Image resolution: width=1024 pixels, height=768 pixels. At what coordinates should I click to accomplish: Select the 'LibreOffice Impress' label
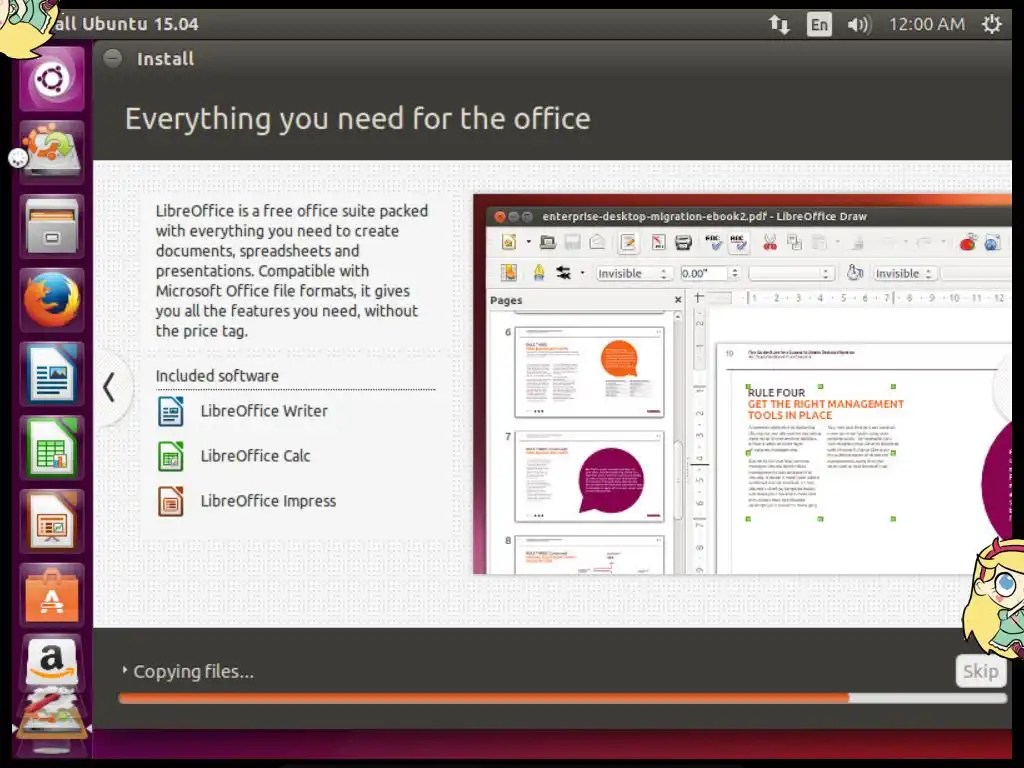pos(268,501)
